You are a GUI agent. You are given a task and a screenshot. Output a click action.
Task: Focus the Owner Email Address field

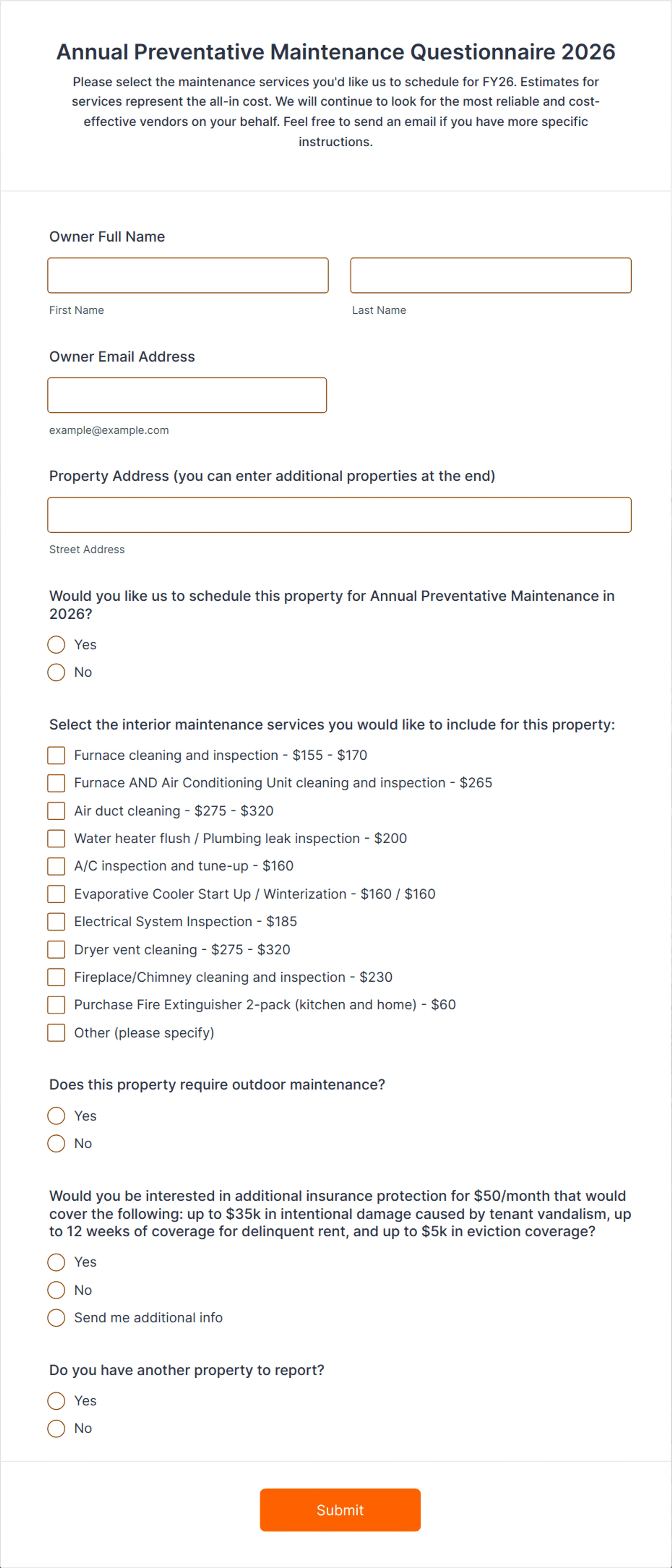187,395
